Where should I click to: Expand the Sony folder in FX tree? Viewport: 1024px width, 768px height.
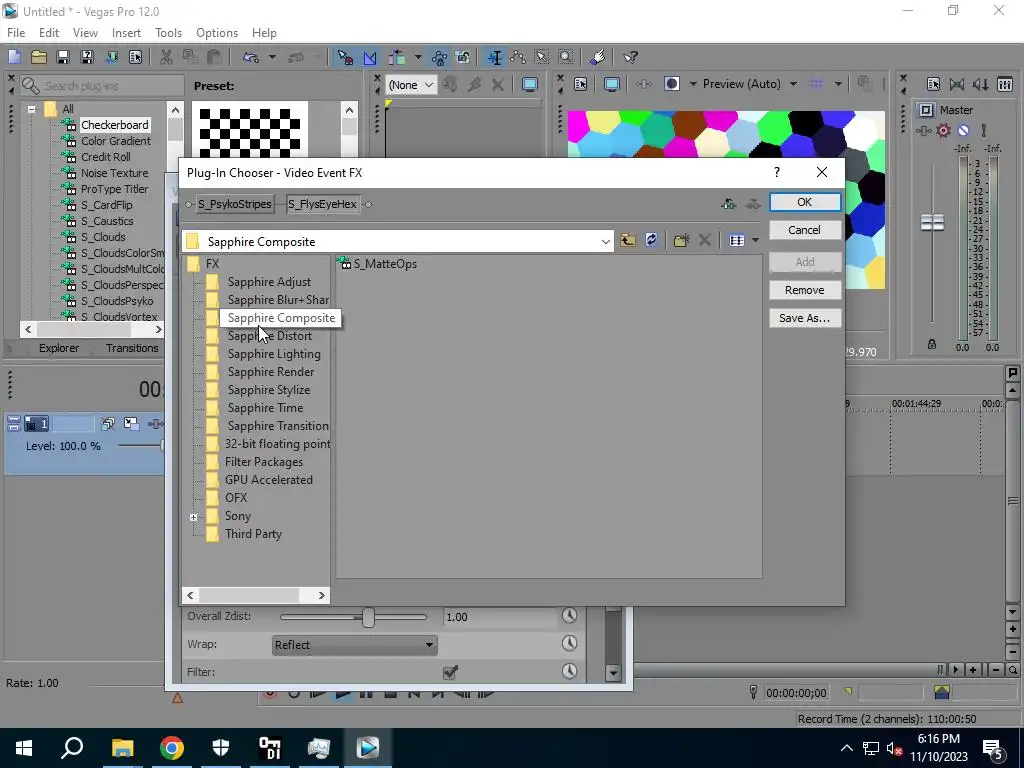click(193, 517)
